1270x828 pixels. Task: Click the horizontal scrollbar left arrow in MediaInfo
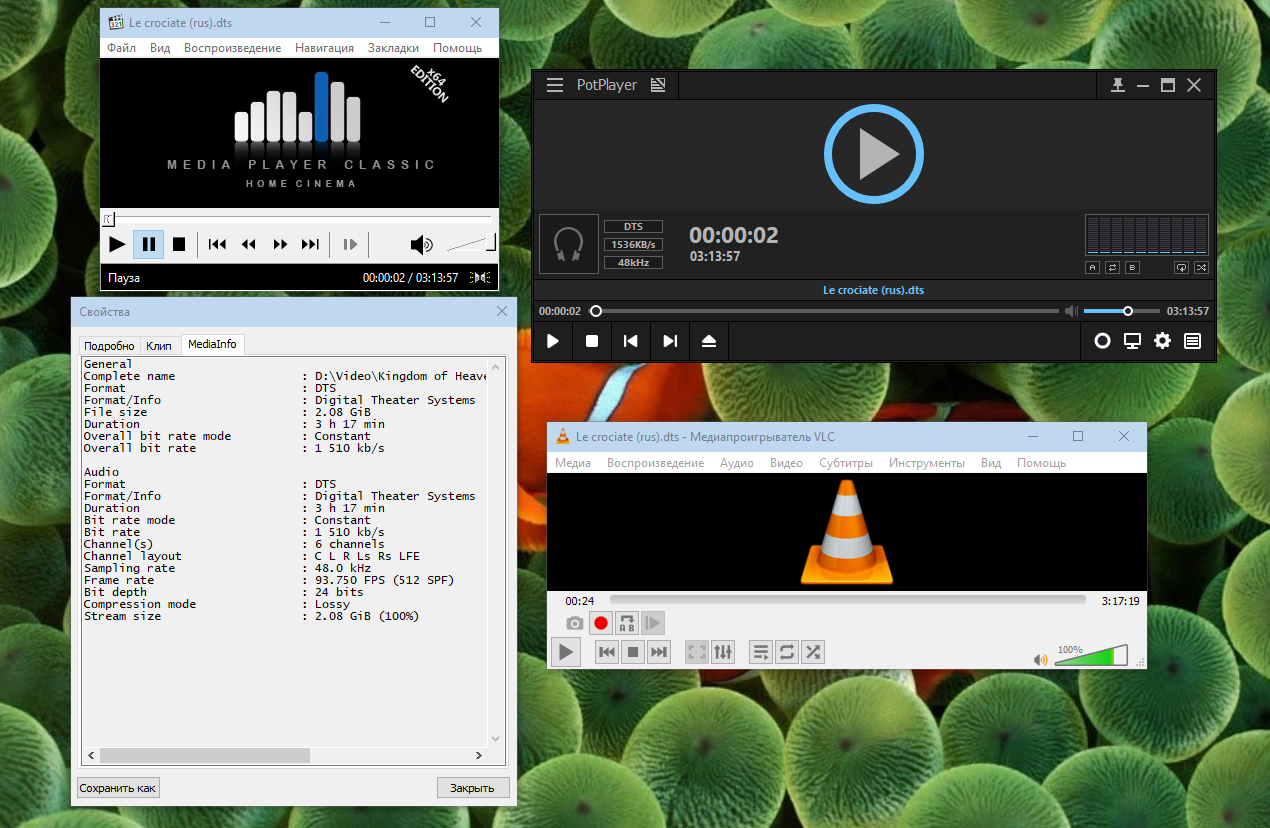(91, 756)
